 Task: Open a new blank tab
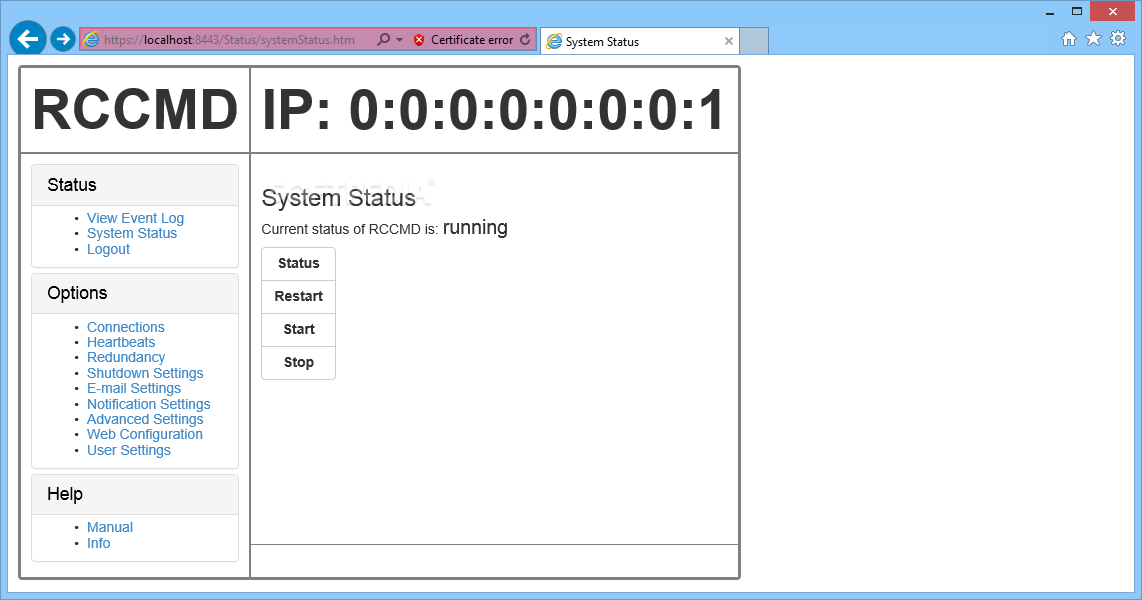pos(754,42)
